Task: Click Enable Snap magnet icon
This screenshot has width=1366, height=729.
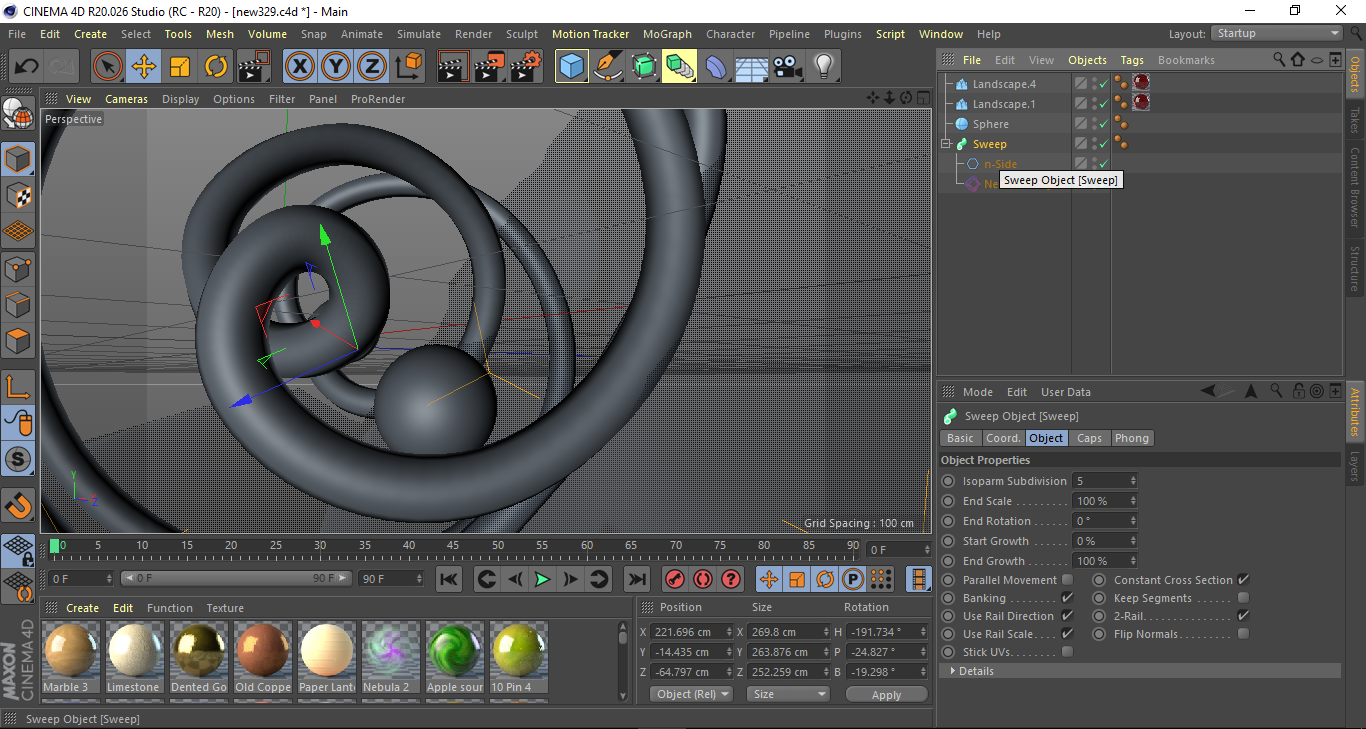Action: [18, 505]
